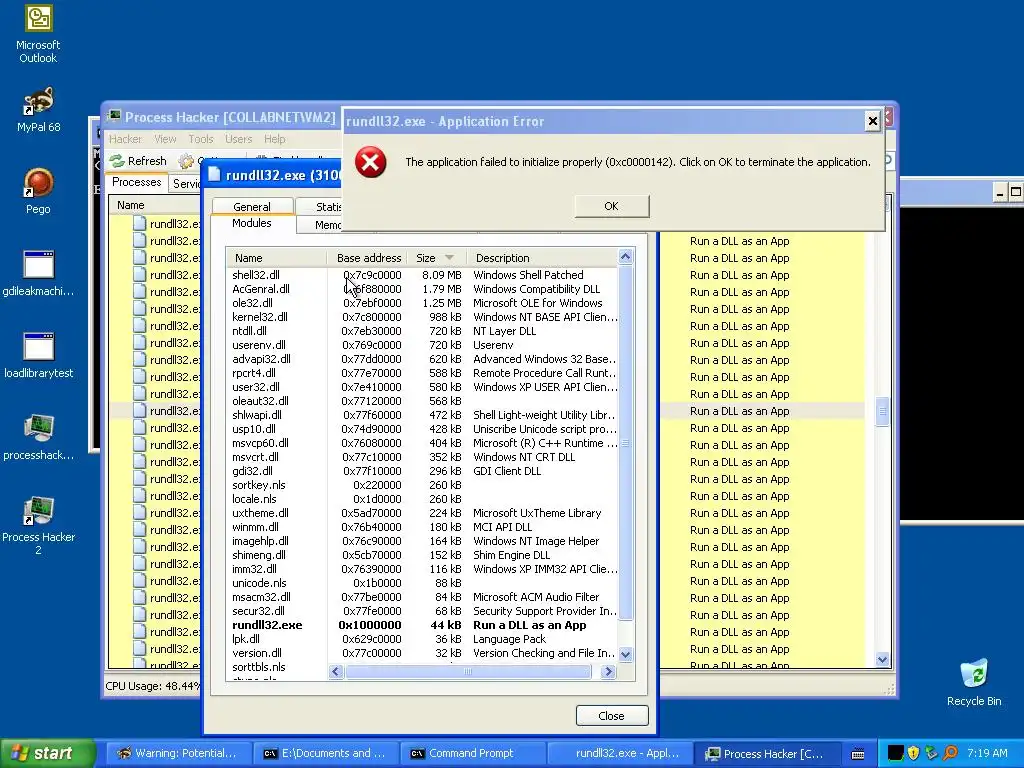Open Process Hacker 2 desktop shortcut
Screen dimensions: 1024x768
(x=38, y=525)
